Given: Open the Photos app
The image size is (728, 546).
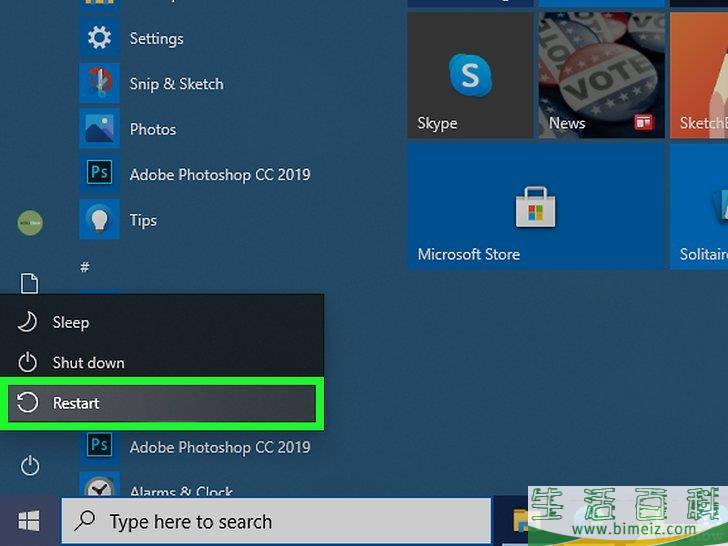Looking at the screenshot, I should (x=152, y=129).
